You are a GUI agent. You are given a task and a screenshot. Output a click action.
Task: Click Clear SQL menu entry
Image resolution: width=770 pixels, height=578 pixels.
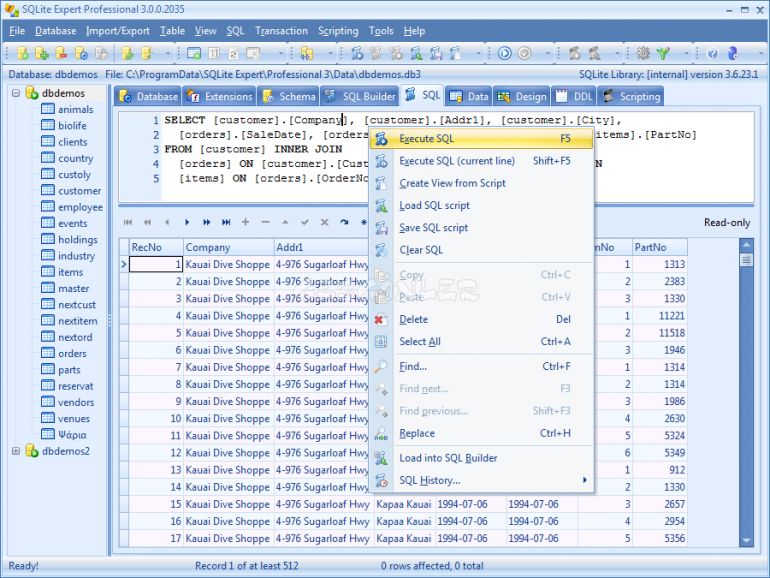point(481,250)
